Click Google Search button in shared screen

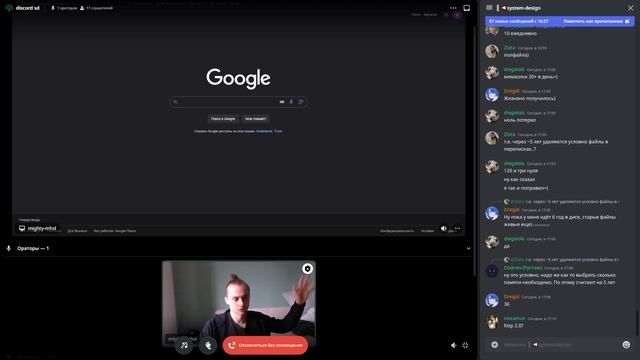click(x=223, y=119)
